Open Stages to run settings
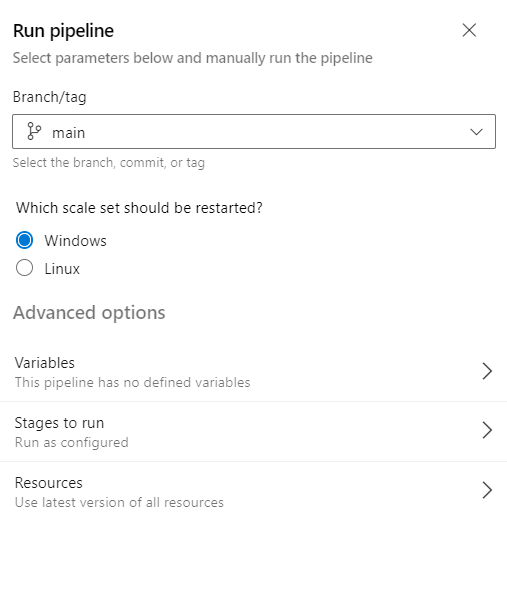The image size is (507, 603). [254, 431]
